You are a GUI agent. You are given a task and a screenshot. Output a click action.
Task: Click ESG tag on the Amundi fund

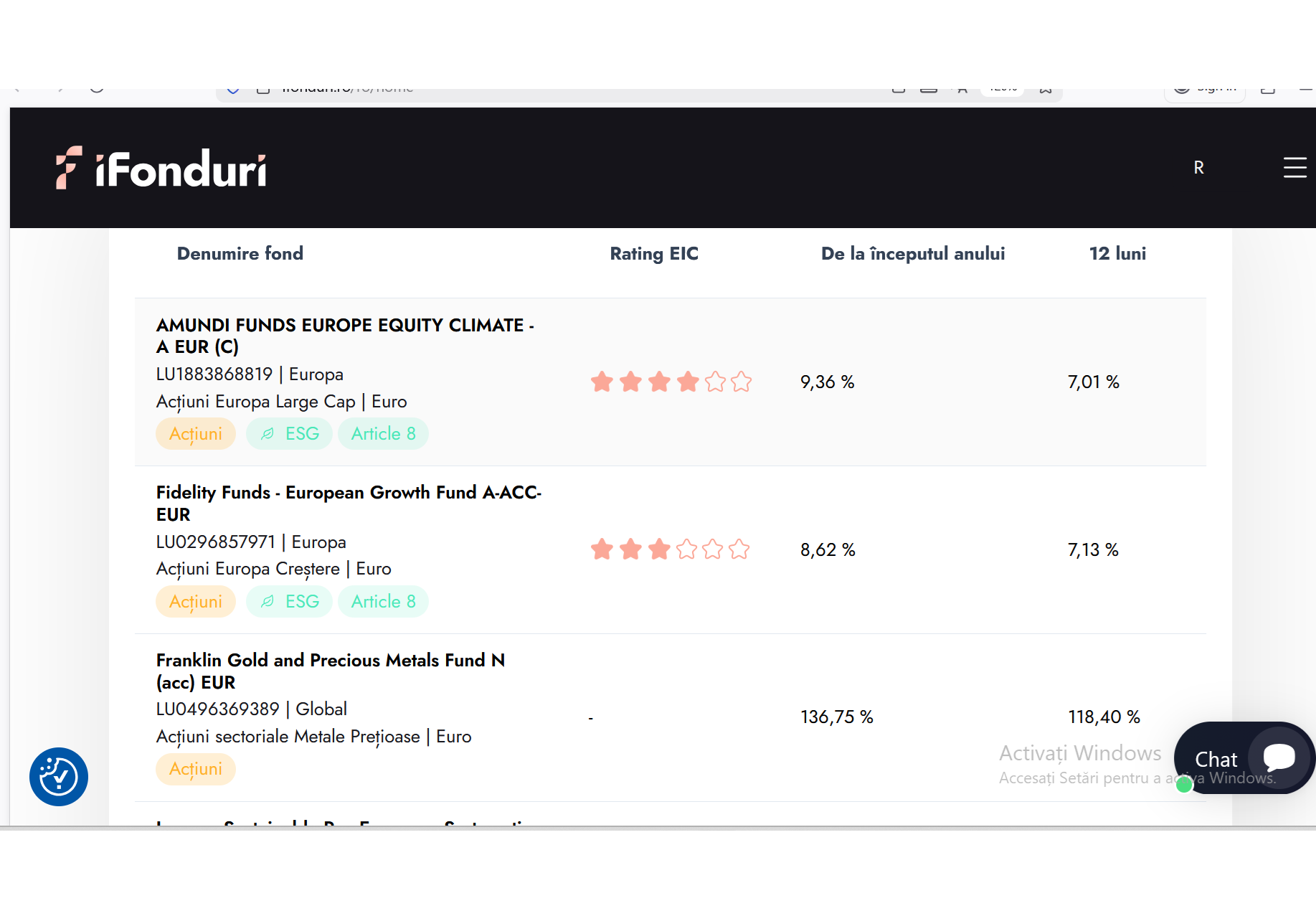point(290,434)
